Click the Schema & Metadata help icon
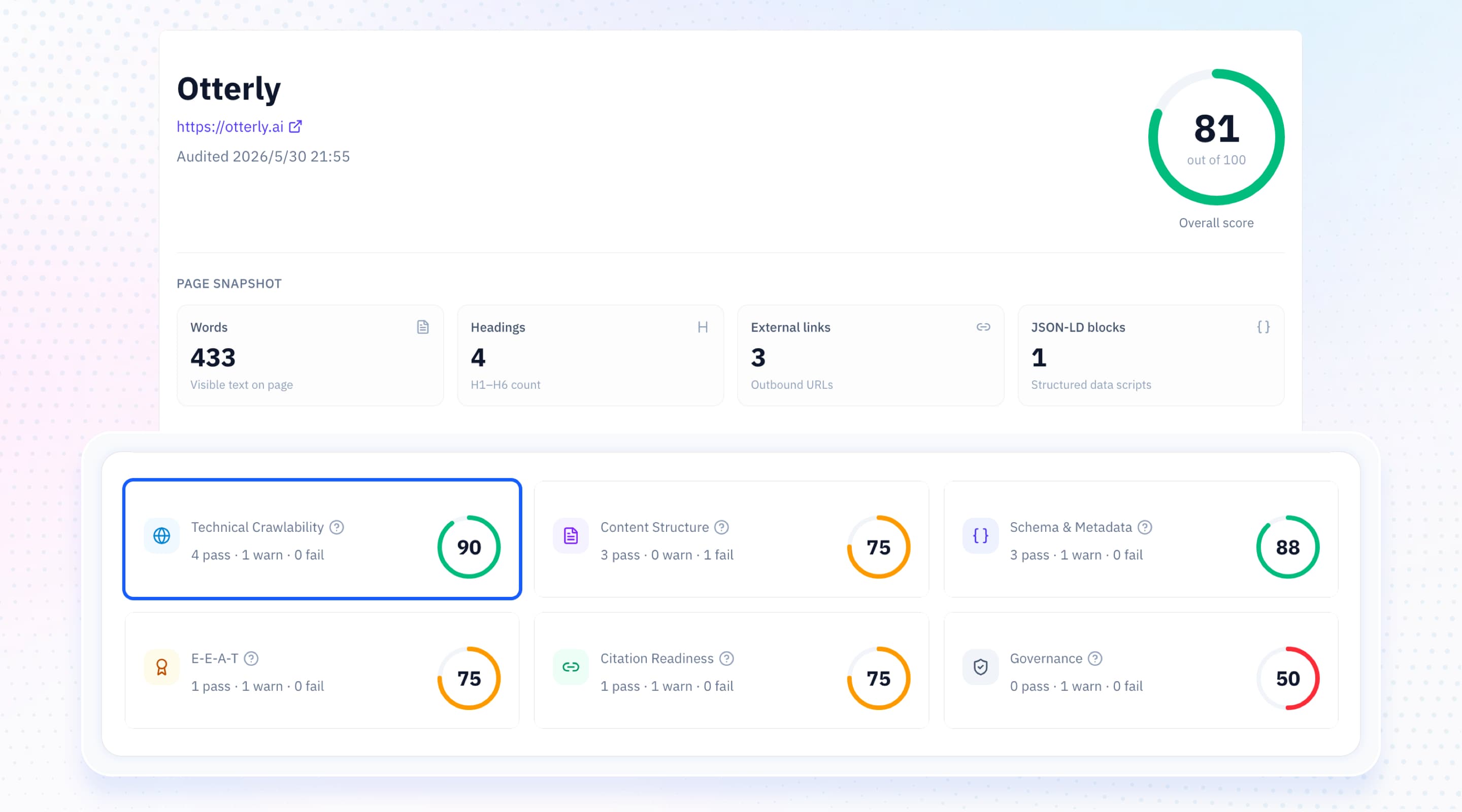Screen dimensions: 1462x812 pos(1145,527)
